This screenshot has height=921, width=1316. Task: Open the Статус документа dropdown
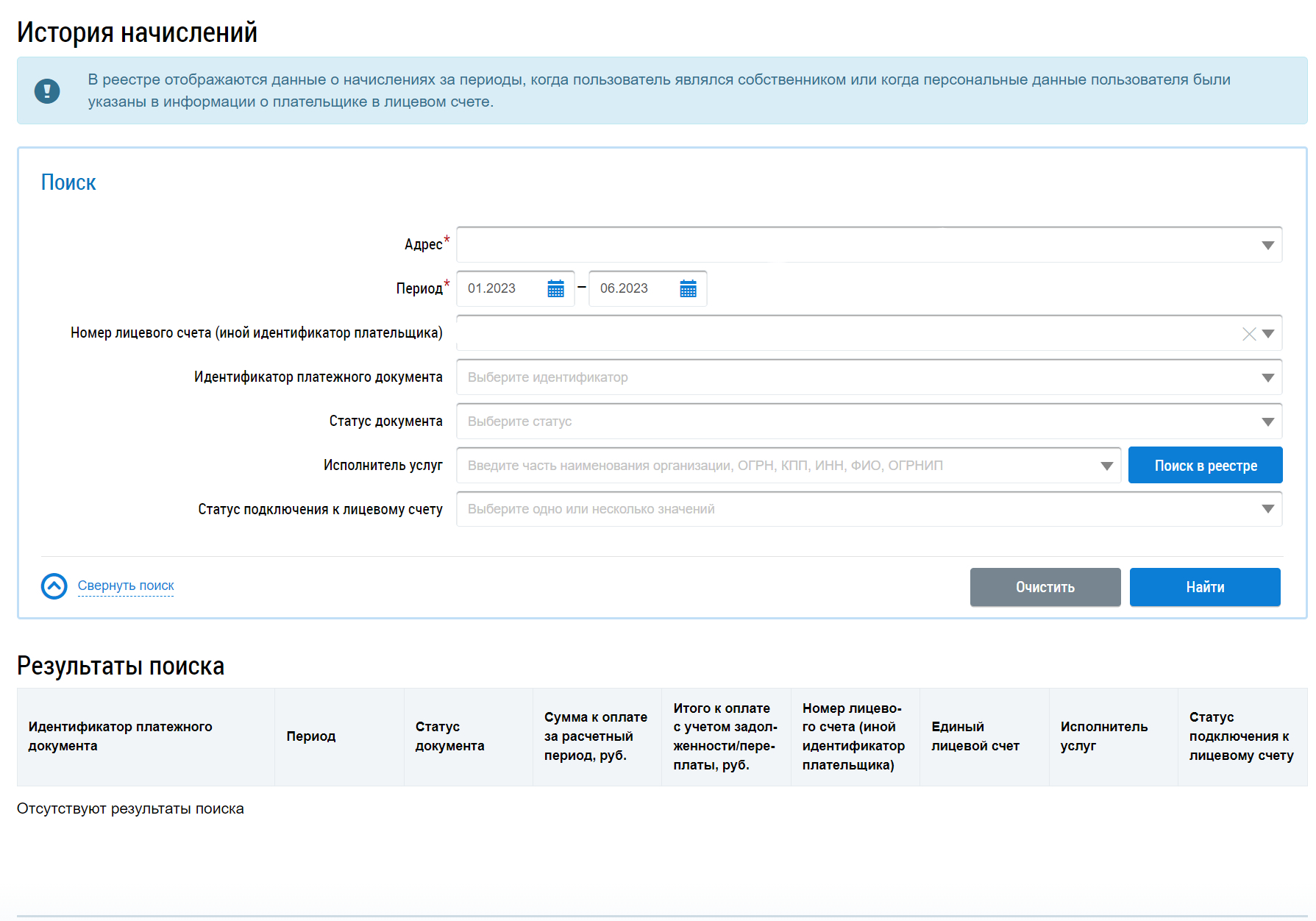click(x=1267, y=422)
